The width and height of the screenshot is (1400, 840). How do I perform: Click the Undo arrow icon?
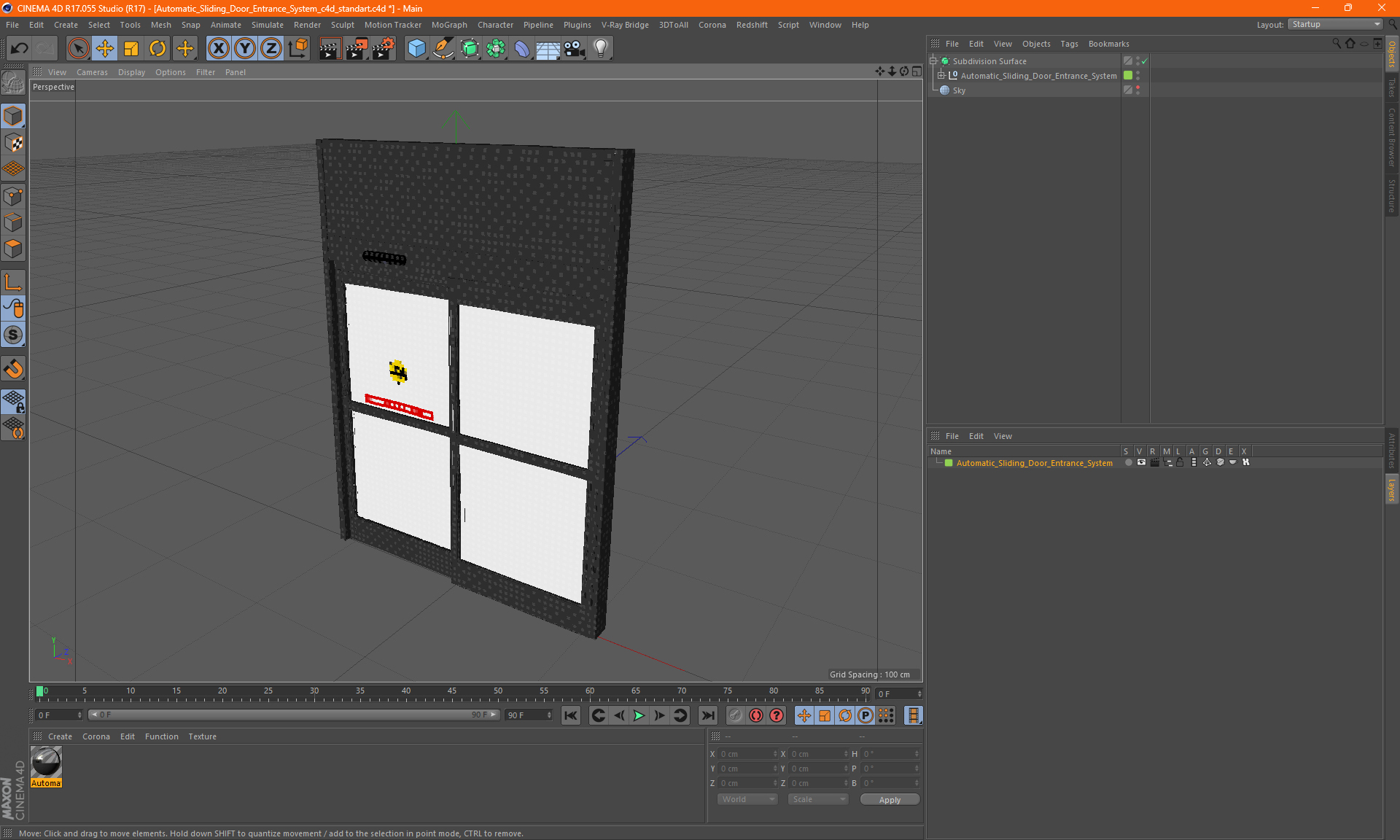click(x=20, y=49)
